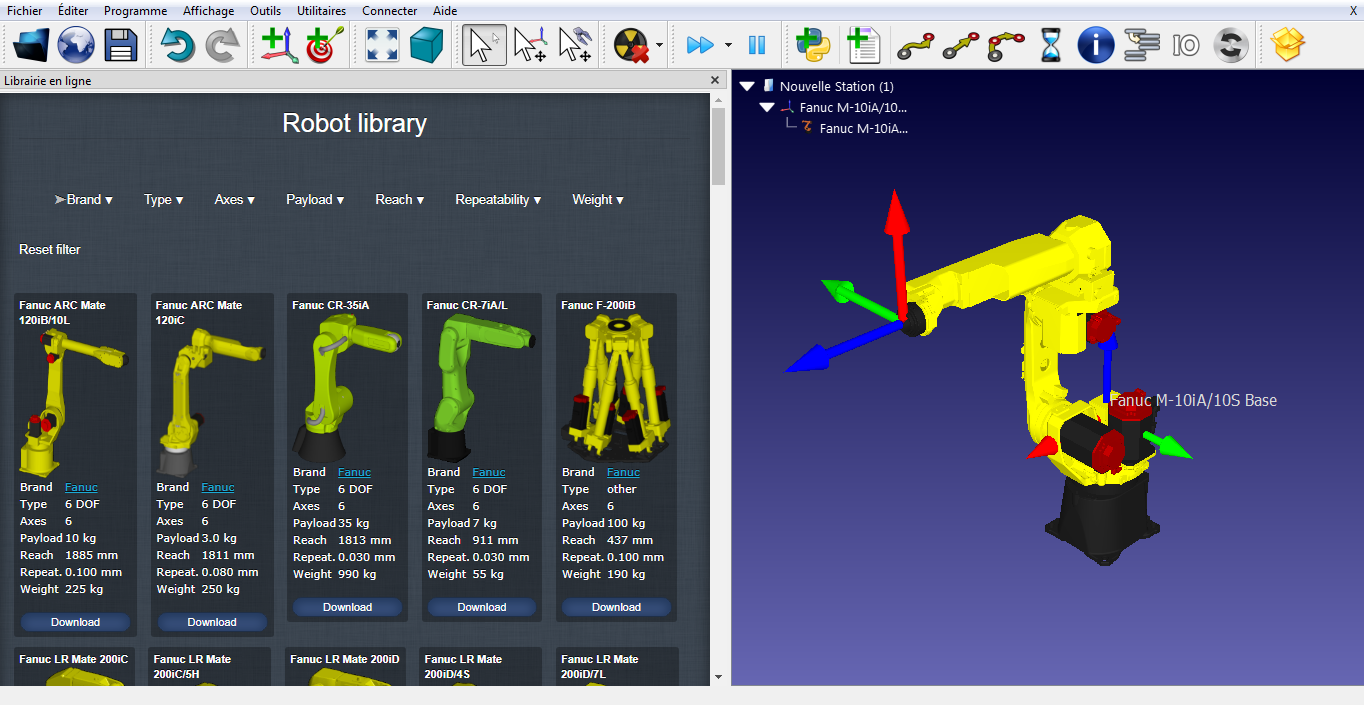Add a new program sheet icon
Image resolution: width=1364 pixels, height=705 pixels.
pos(862,45)
